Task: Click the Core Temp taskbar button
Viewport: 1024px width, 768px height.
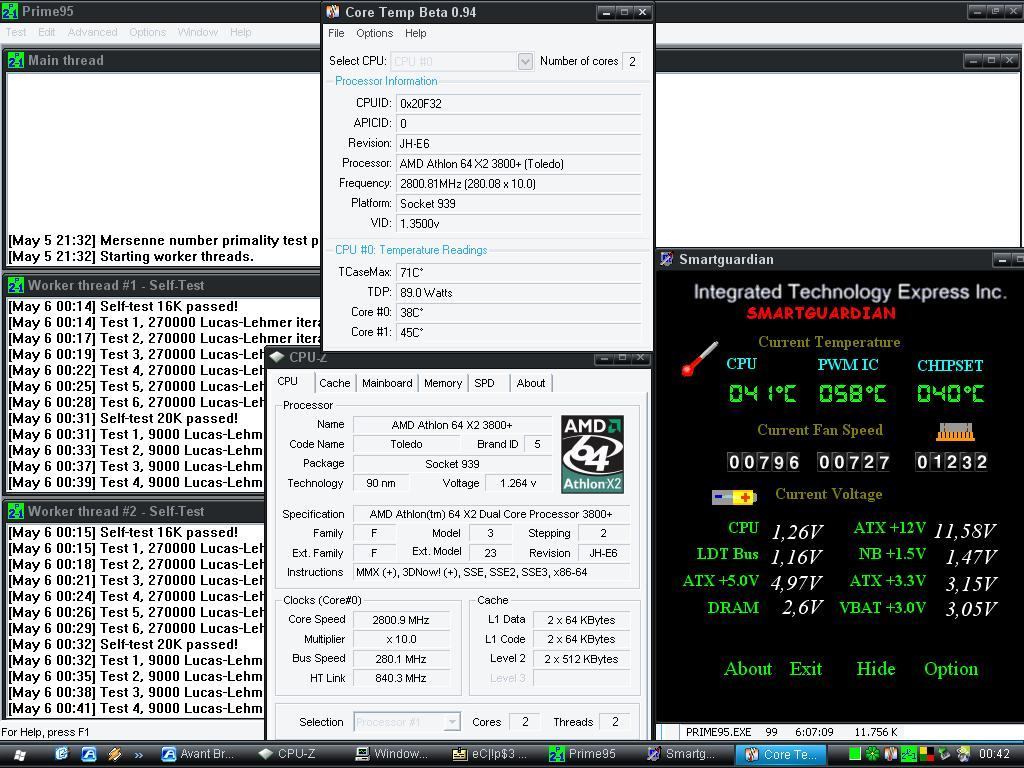Action: pos(782,754)
